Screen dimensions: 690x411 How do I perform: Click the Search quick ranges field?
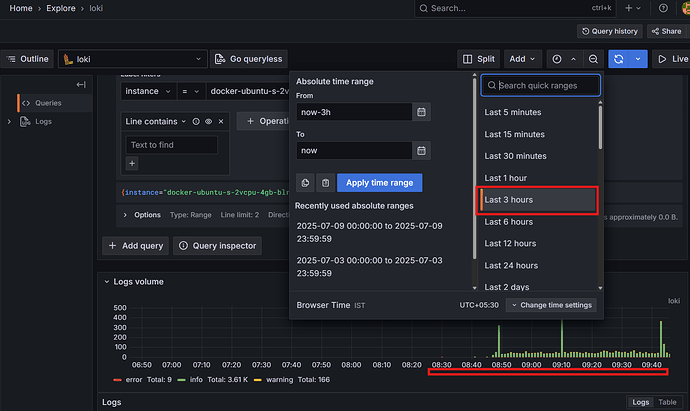541,85
